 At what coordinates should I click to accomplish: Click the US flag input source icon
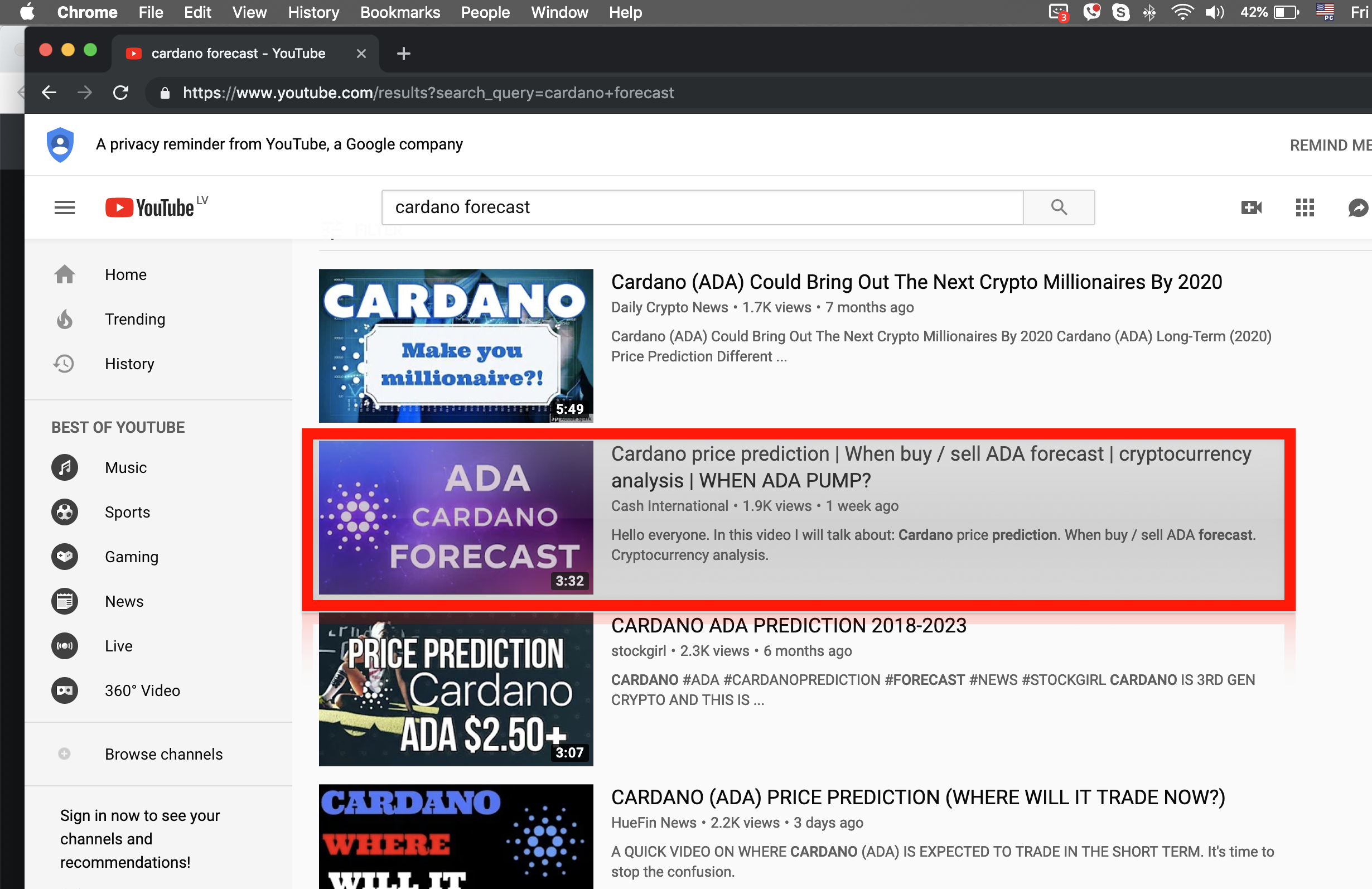click(x=1325, y=12)
